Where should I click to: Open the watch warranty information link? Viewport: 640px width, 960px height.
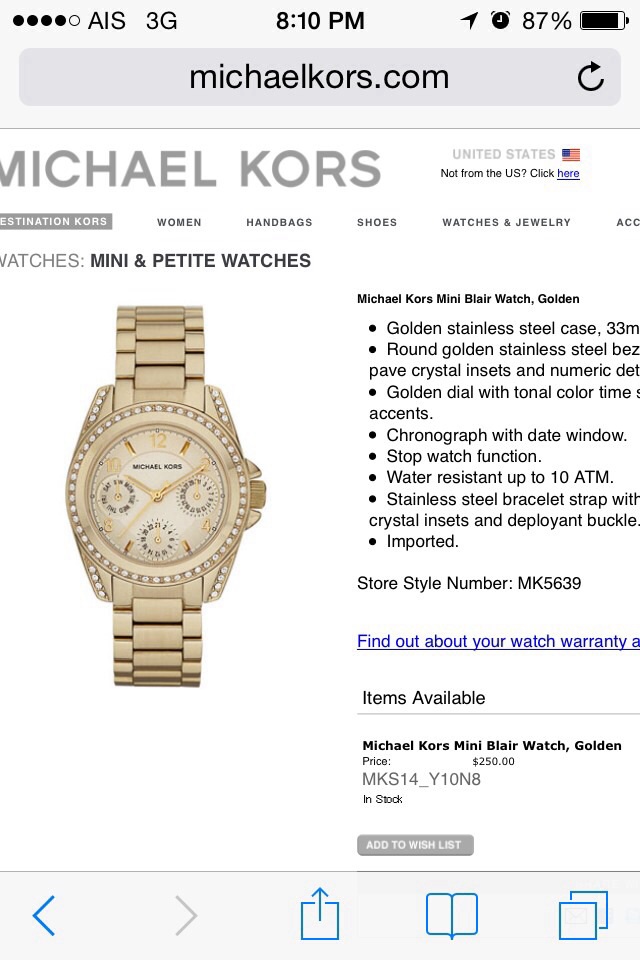coord(499,641)
